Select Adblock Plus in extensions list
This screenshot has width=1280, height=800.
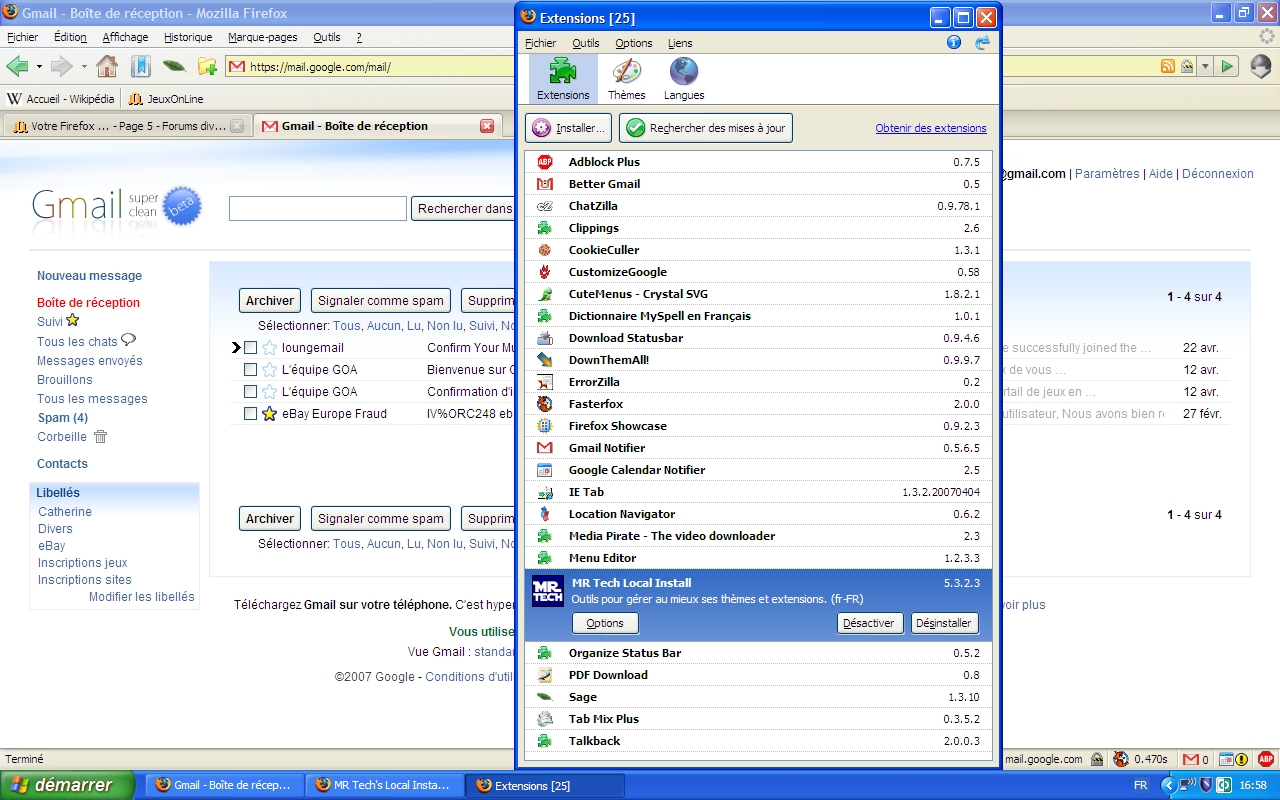point(758,162)
